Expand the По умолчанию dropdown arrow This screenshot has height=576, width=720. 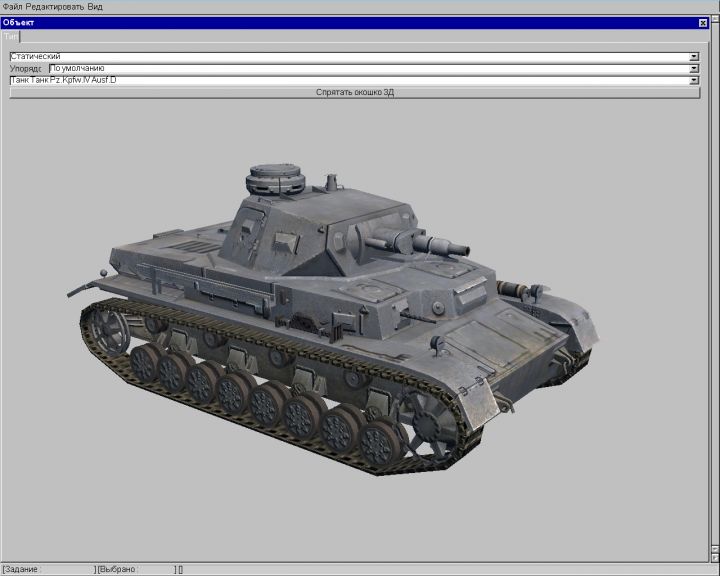coord(694,69)
